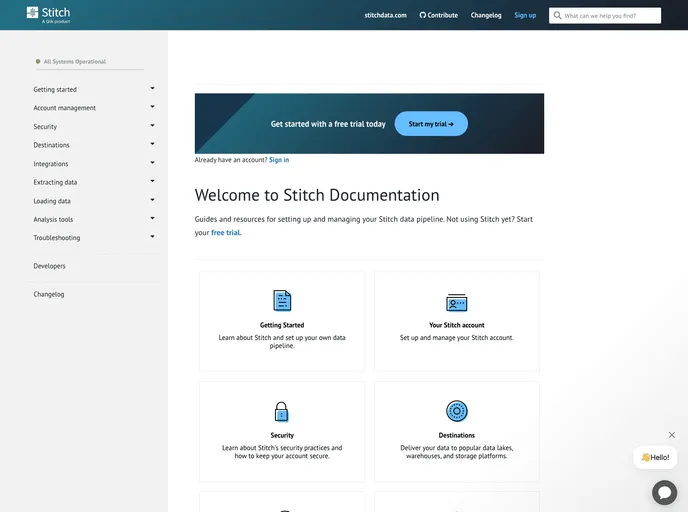
Task: Expand the Analysis tools arrow
Action: [x=152, y=218]
